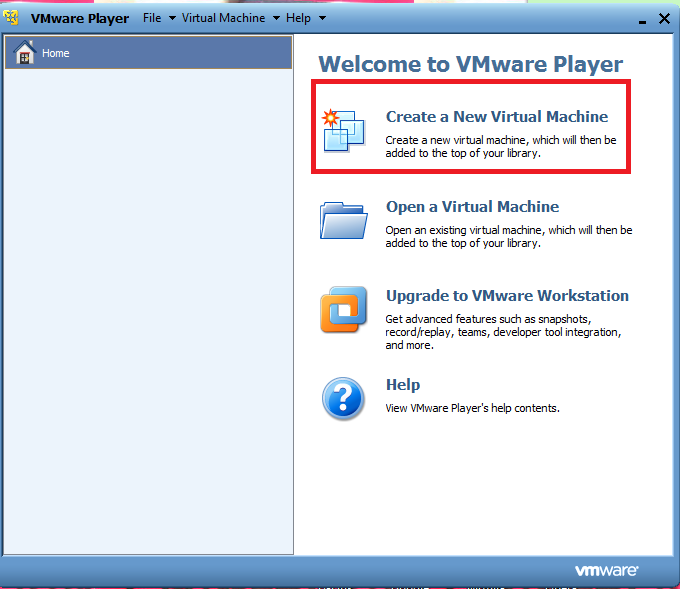Minimize the VMware Player window
The image size is (680, 589).
tap(642, 20)
